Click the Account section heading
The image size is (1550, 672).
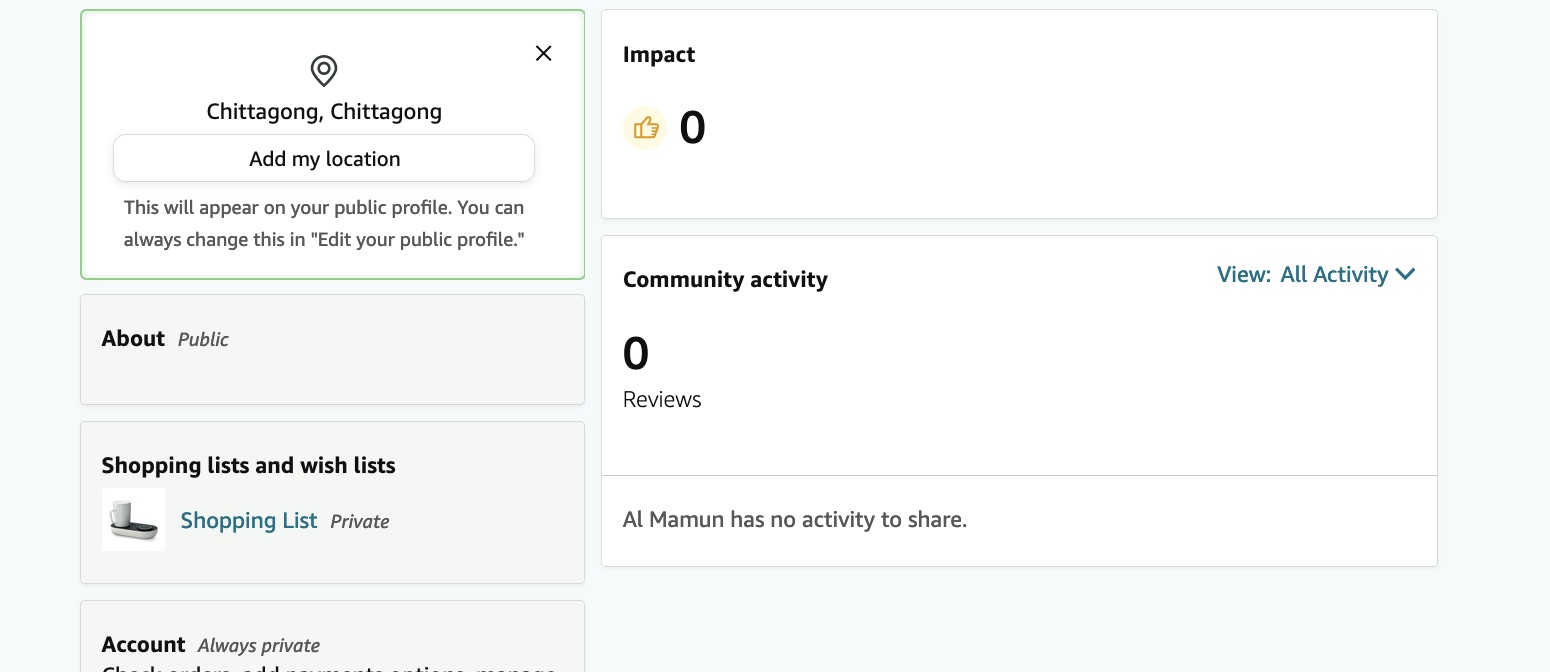point(144,644)
